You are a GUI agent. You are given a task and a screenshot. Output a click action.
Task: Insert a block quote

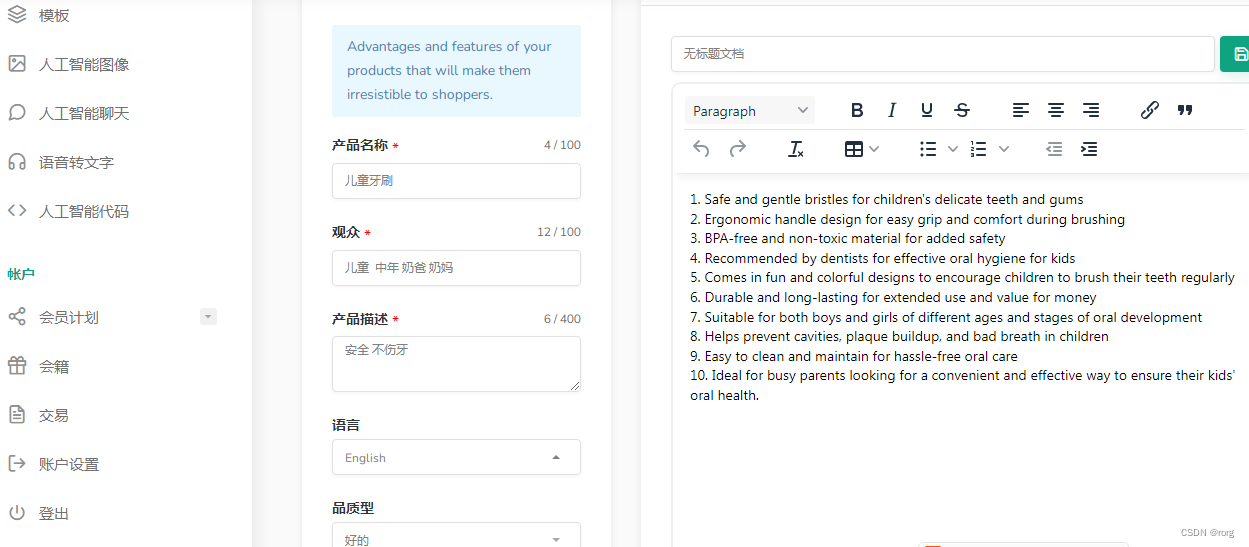1185,110
